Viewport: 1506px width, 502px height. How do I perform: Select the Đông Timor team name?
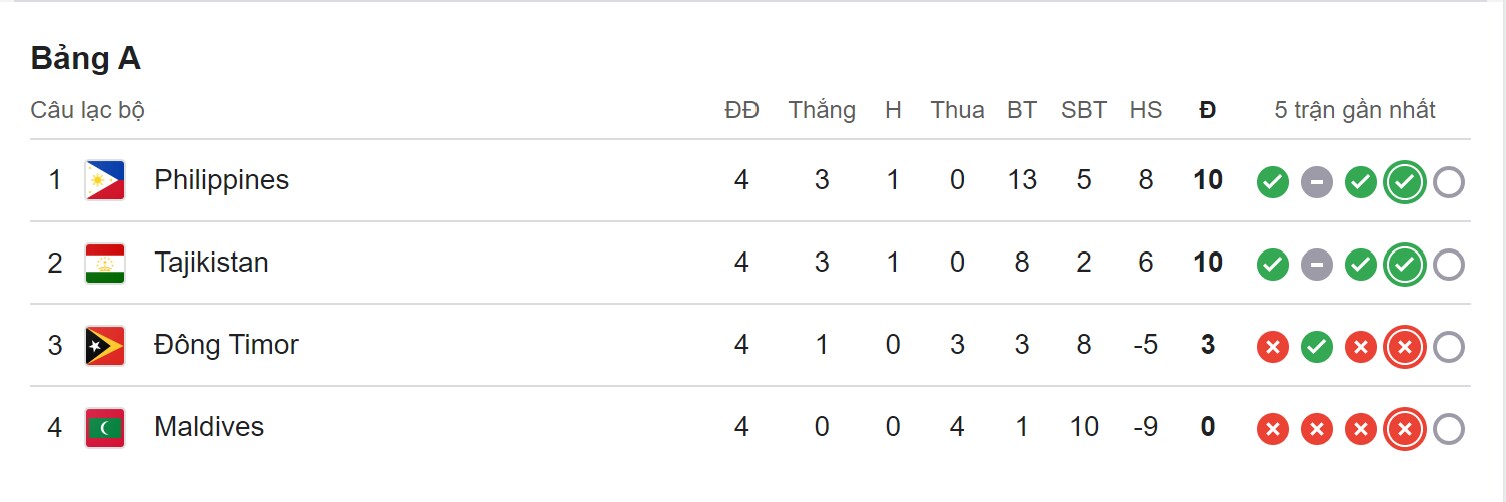tap(226, 345)
